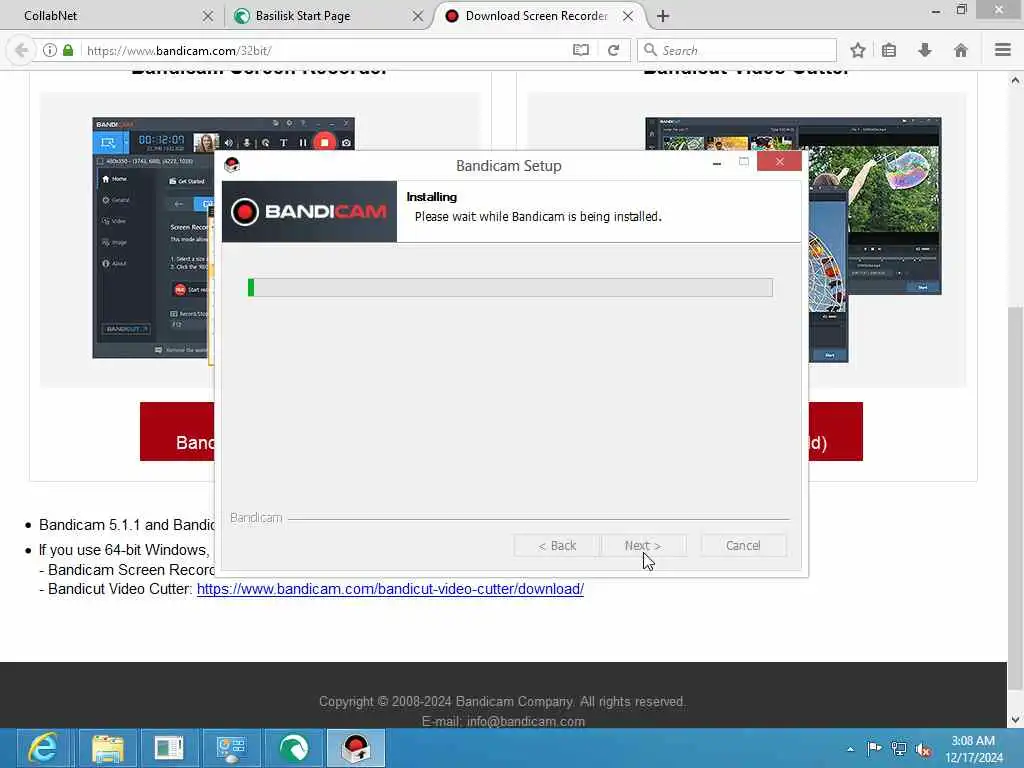Image resolution: width=1024 pixels, height=768 pixels.
Task: Click the disabled Back button in Setup
Action: tap(556, 545)
